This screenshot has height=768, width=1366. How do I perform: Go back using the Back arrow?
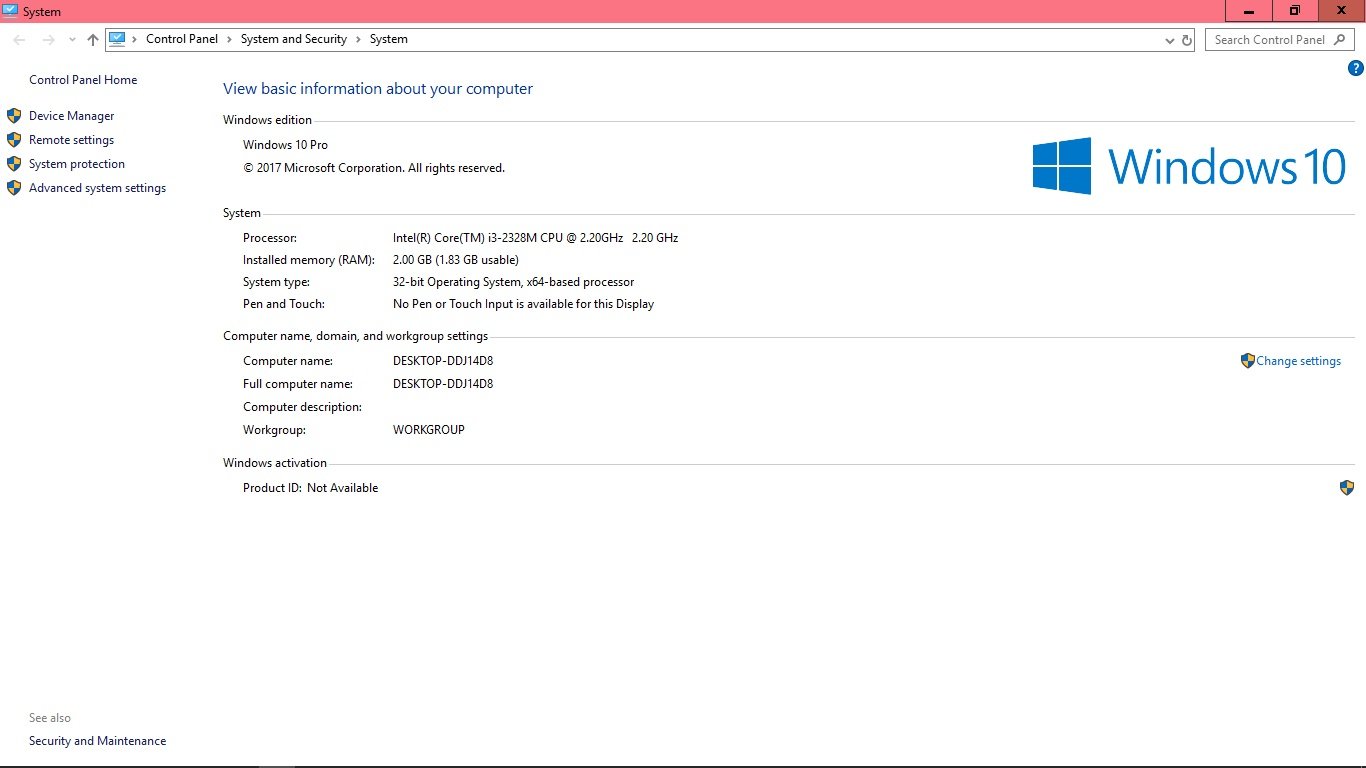pyautogui.click(x=20, y=40)
